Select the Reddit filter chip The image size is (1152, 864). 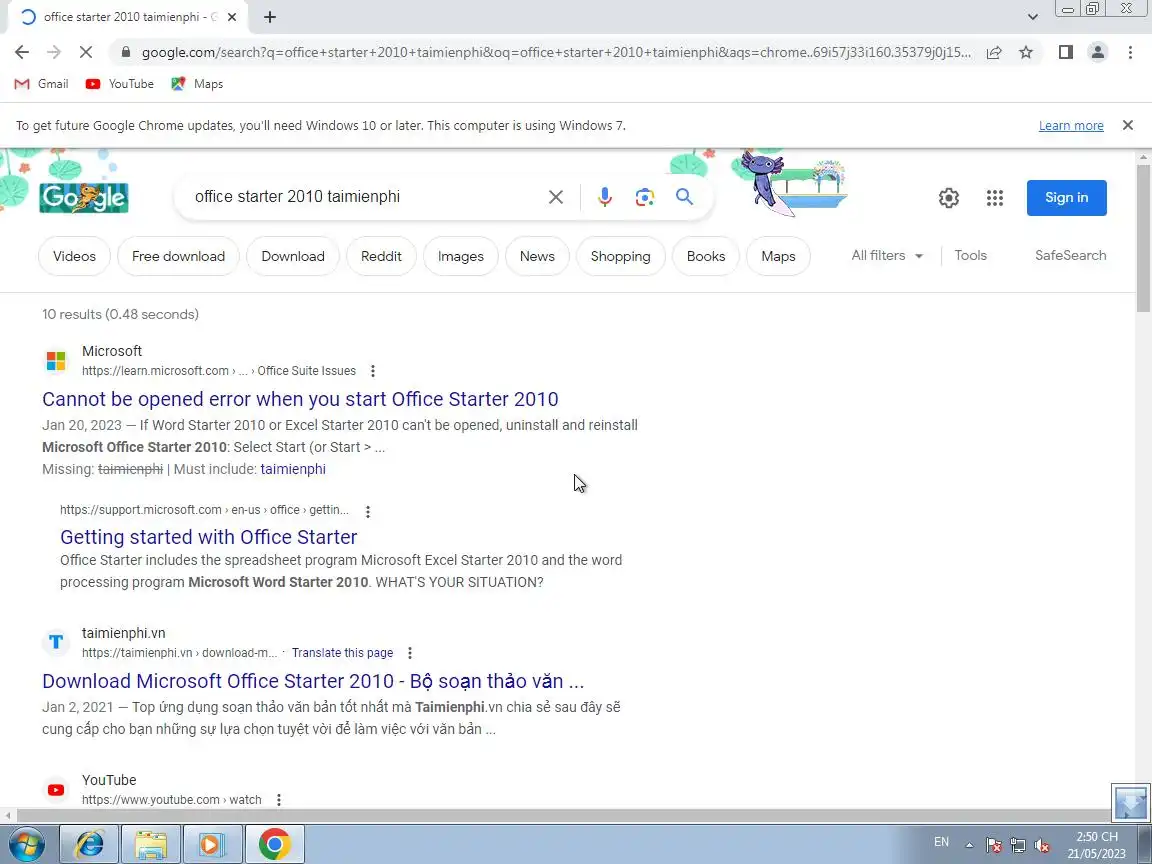pos(381,256)
